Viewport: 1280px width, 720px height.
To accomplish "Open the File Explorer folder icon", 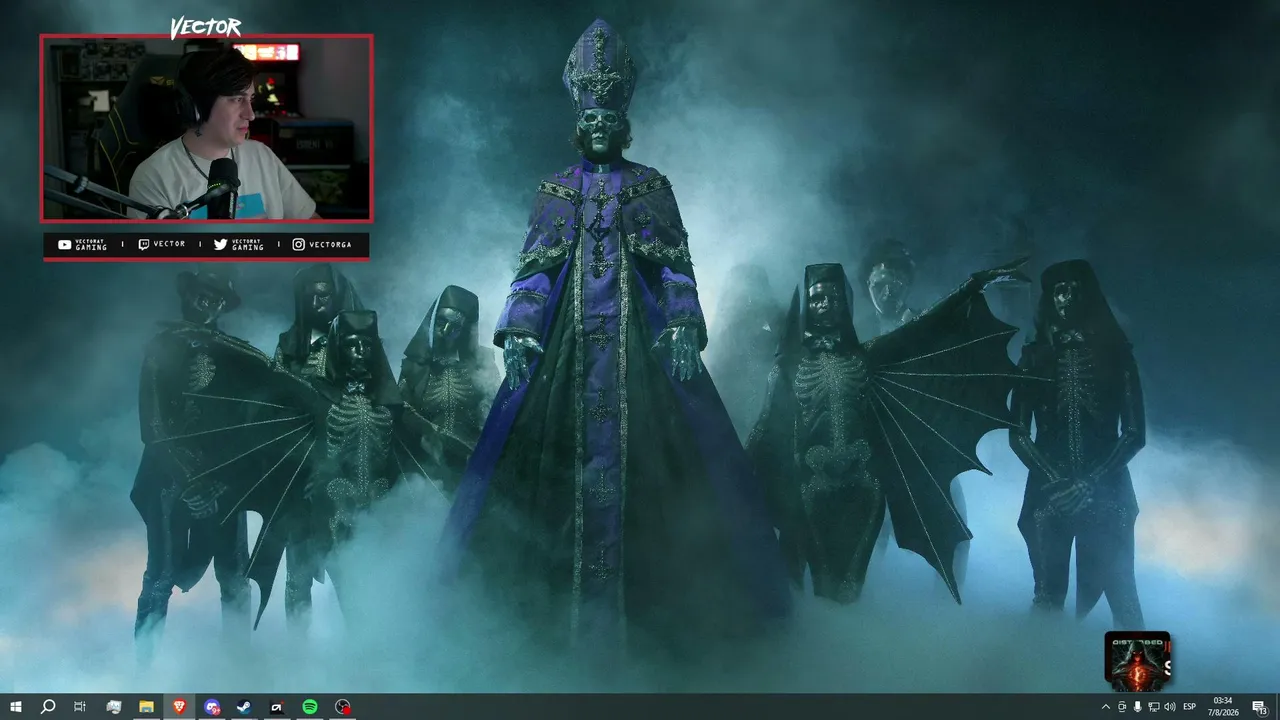I will tap(146, 707).
